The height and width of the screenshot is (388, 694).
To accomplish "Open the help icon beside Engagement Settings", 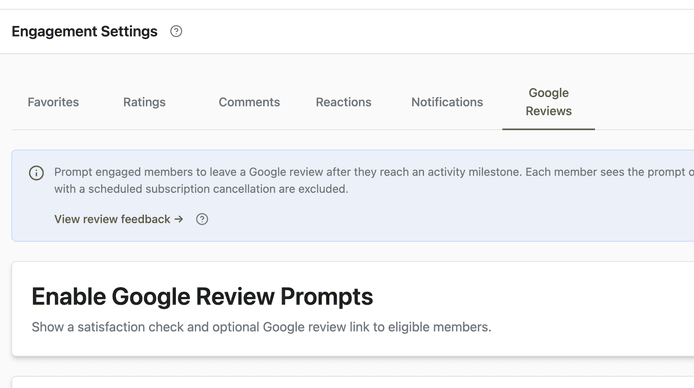I will tap(176, 31).
